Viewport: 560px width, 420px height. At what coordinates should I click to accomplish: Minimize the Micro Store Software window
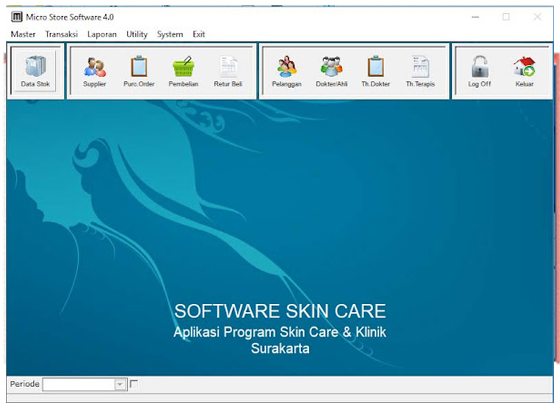point(475,17)
